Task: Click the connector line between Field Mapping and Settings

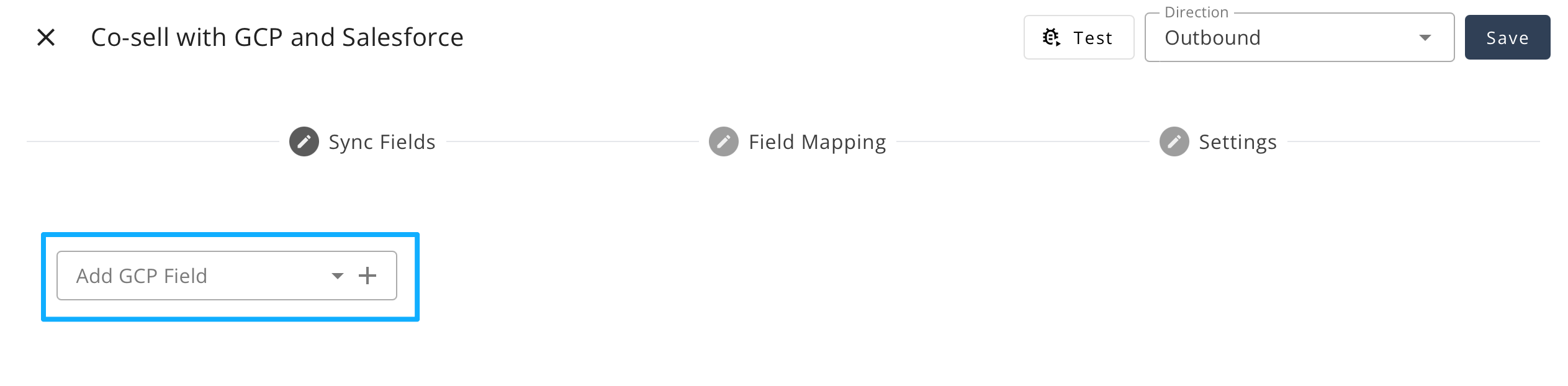Action: pos(1022,141)
